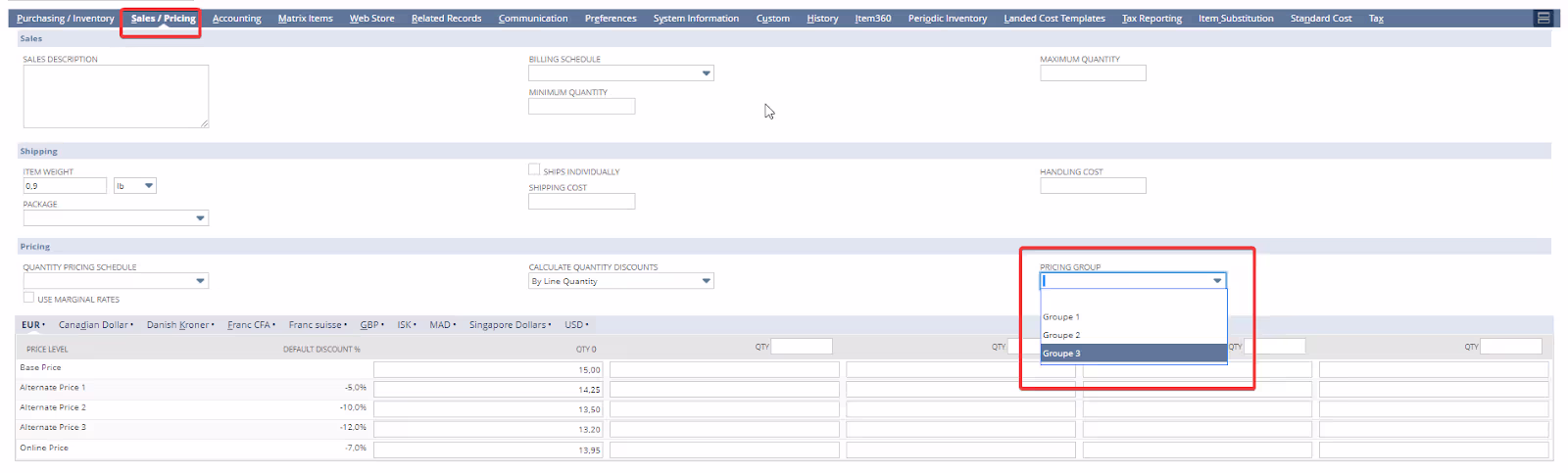This screenshot has width=1568, height=473.
Task: Open the History tab
Action: point(822,19)
